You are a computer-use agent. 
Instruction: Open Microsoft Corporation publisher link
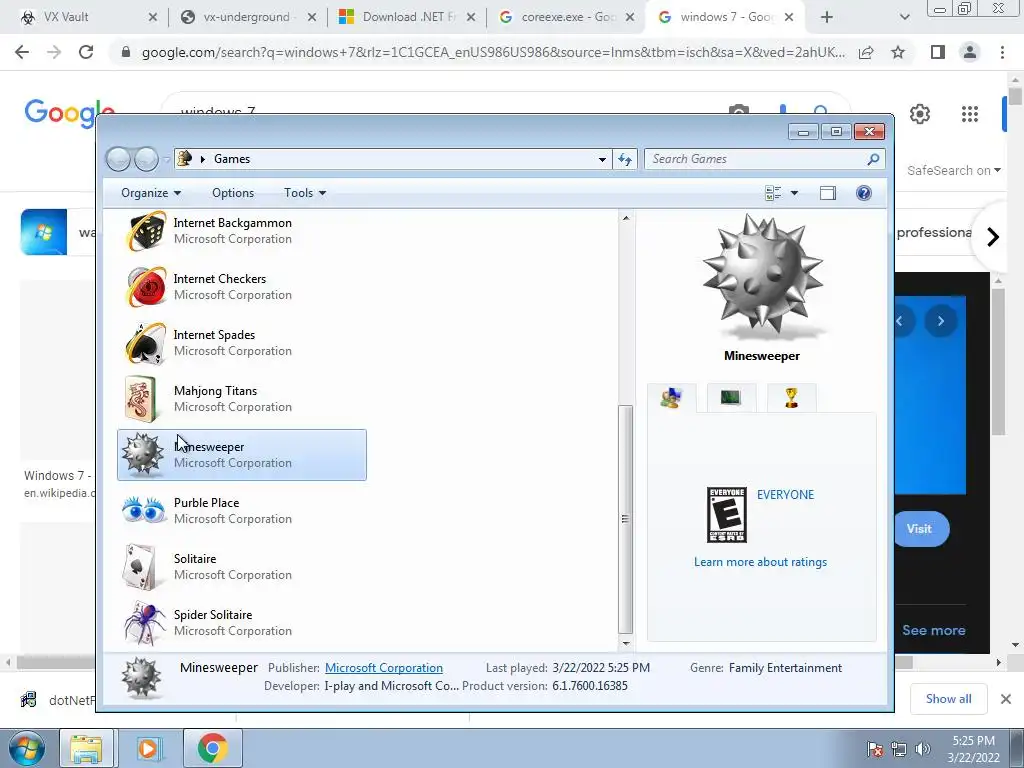pyautogui.click(x=384, y=668)
